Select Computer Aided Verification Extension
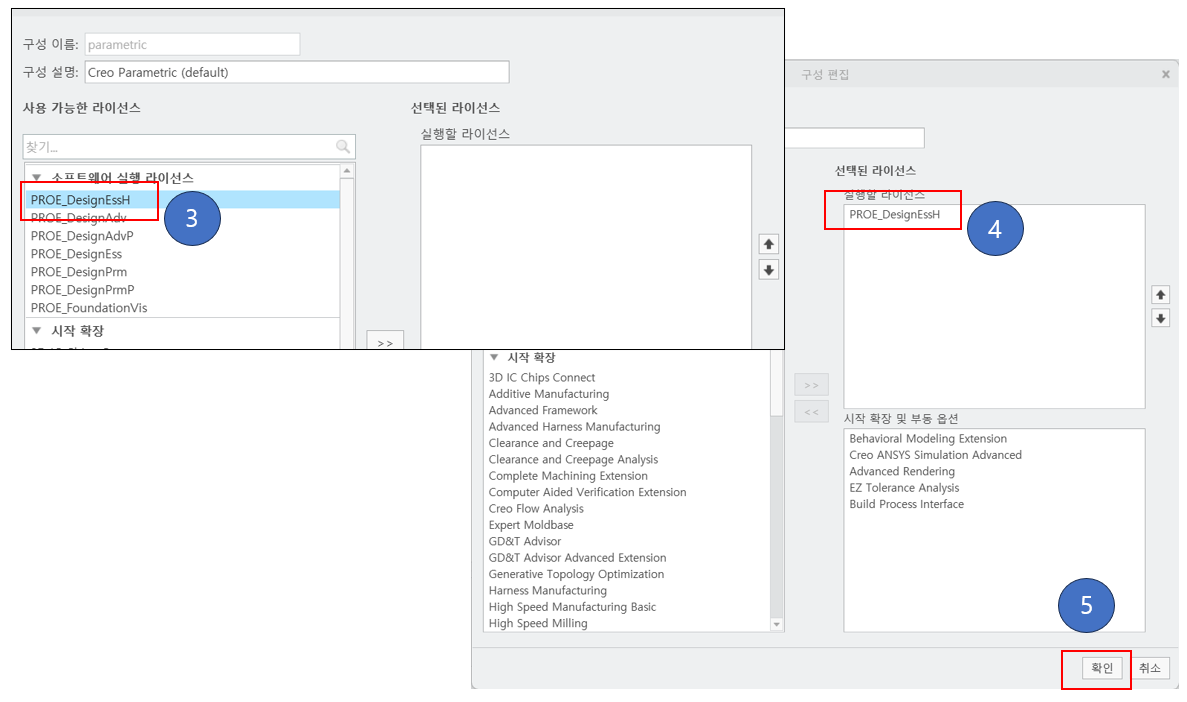1187x702 pixels. 587,492
